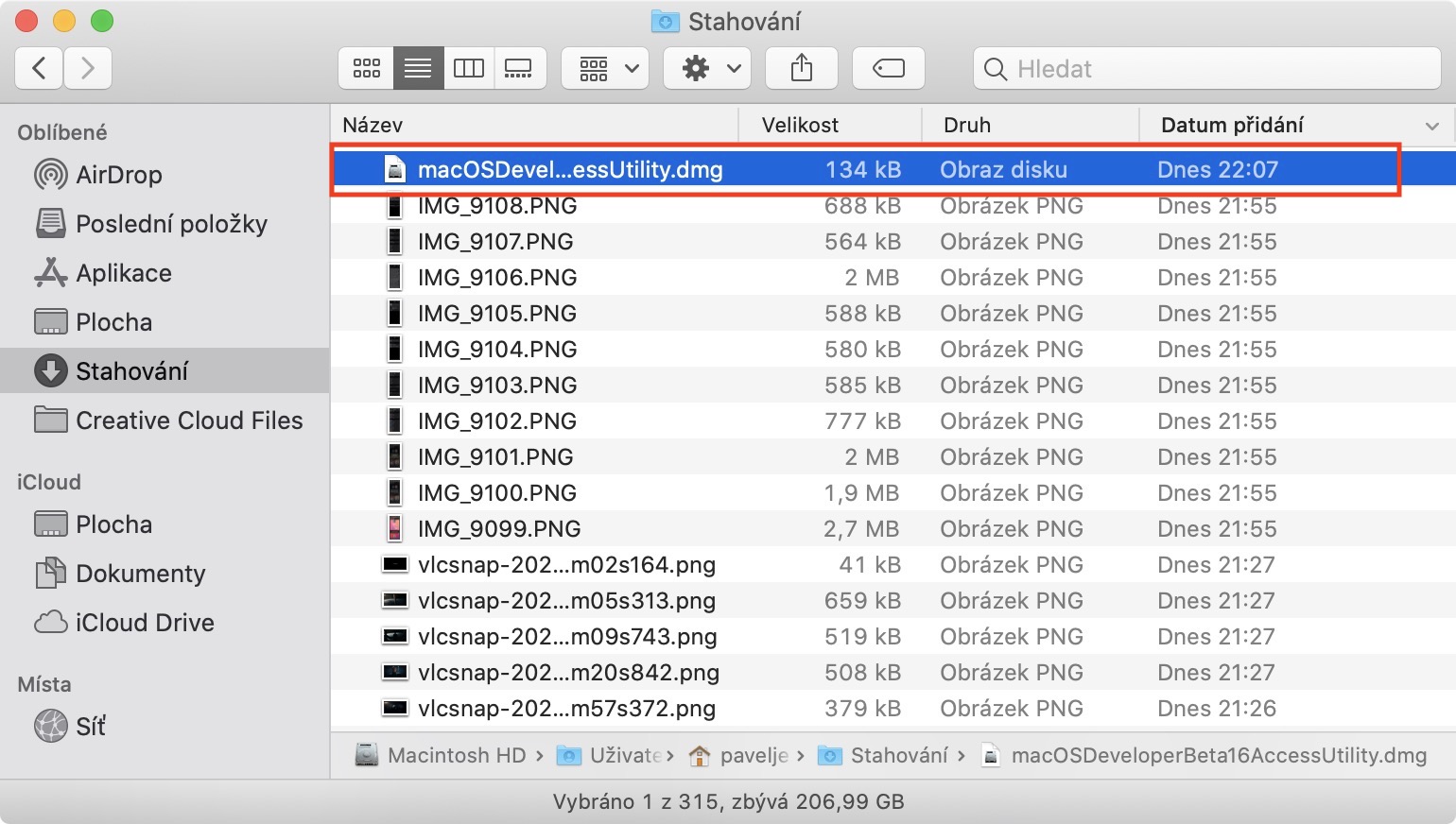Click the vlcsnap-202...m02s164.png thumbnail icon
The width and height of the screenshot is (1456, 824).
click(x=394, y=564)
